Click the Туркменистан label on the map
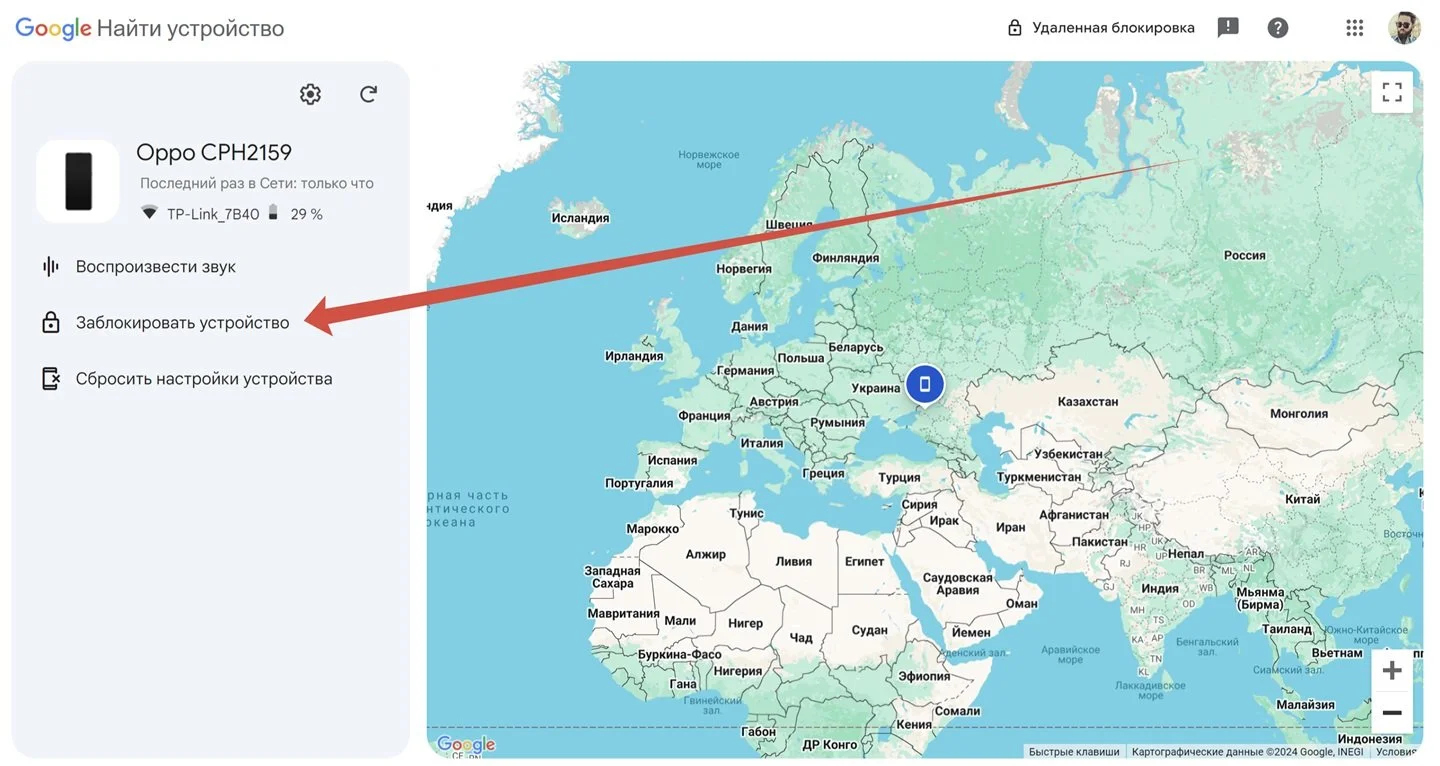 pos(1039,478)
